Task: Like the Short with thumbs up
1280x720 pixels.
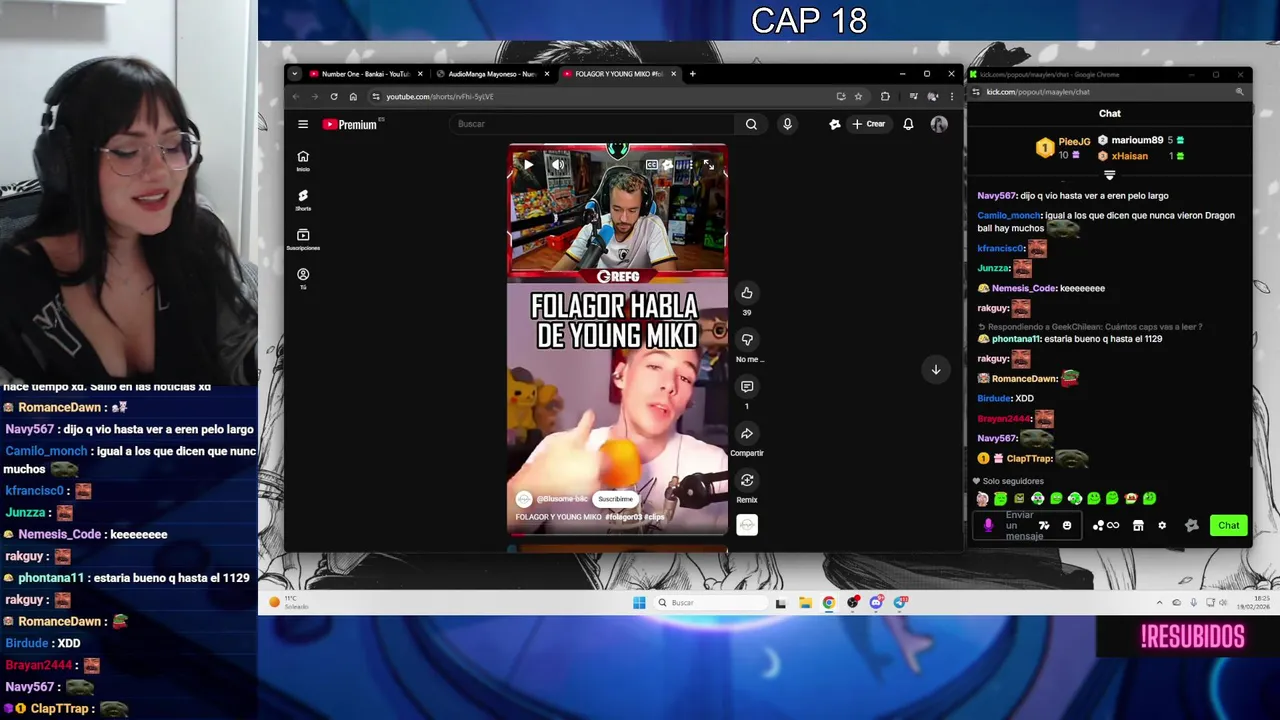Action: coord(746,293)
